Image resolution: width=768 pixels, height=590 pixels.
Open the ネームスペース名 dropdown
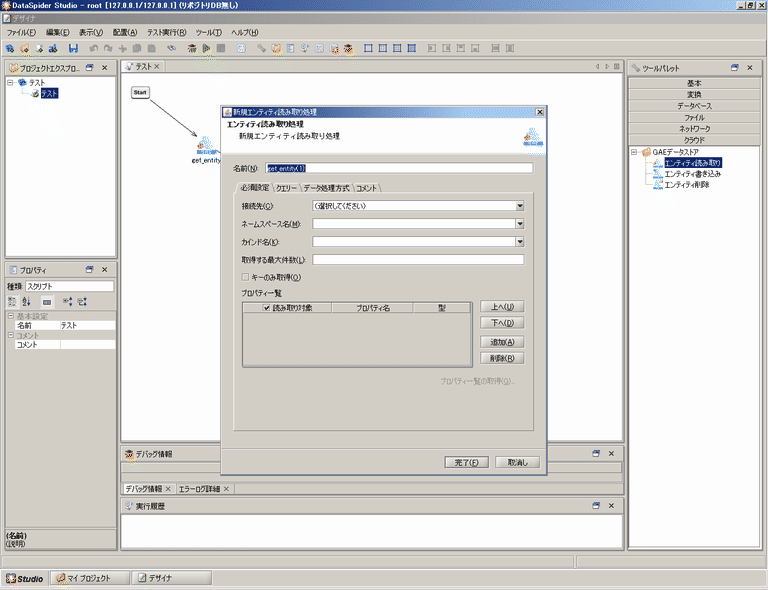pos(520,224)
